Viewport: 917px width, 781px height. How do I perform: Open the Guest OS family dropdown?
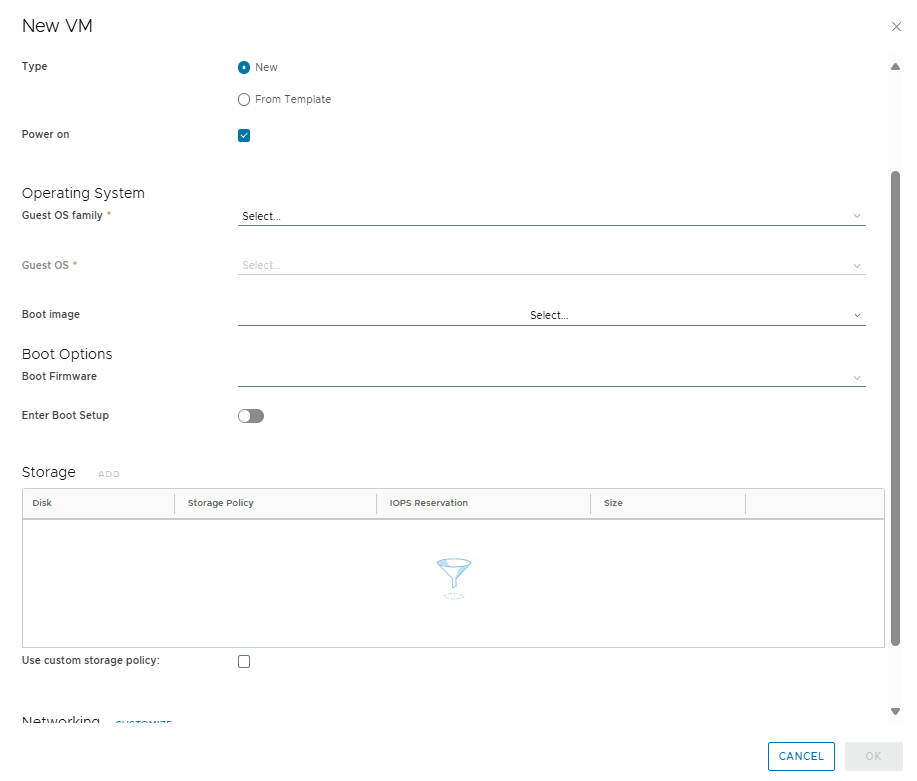tap(551, 216)
